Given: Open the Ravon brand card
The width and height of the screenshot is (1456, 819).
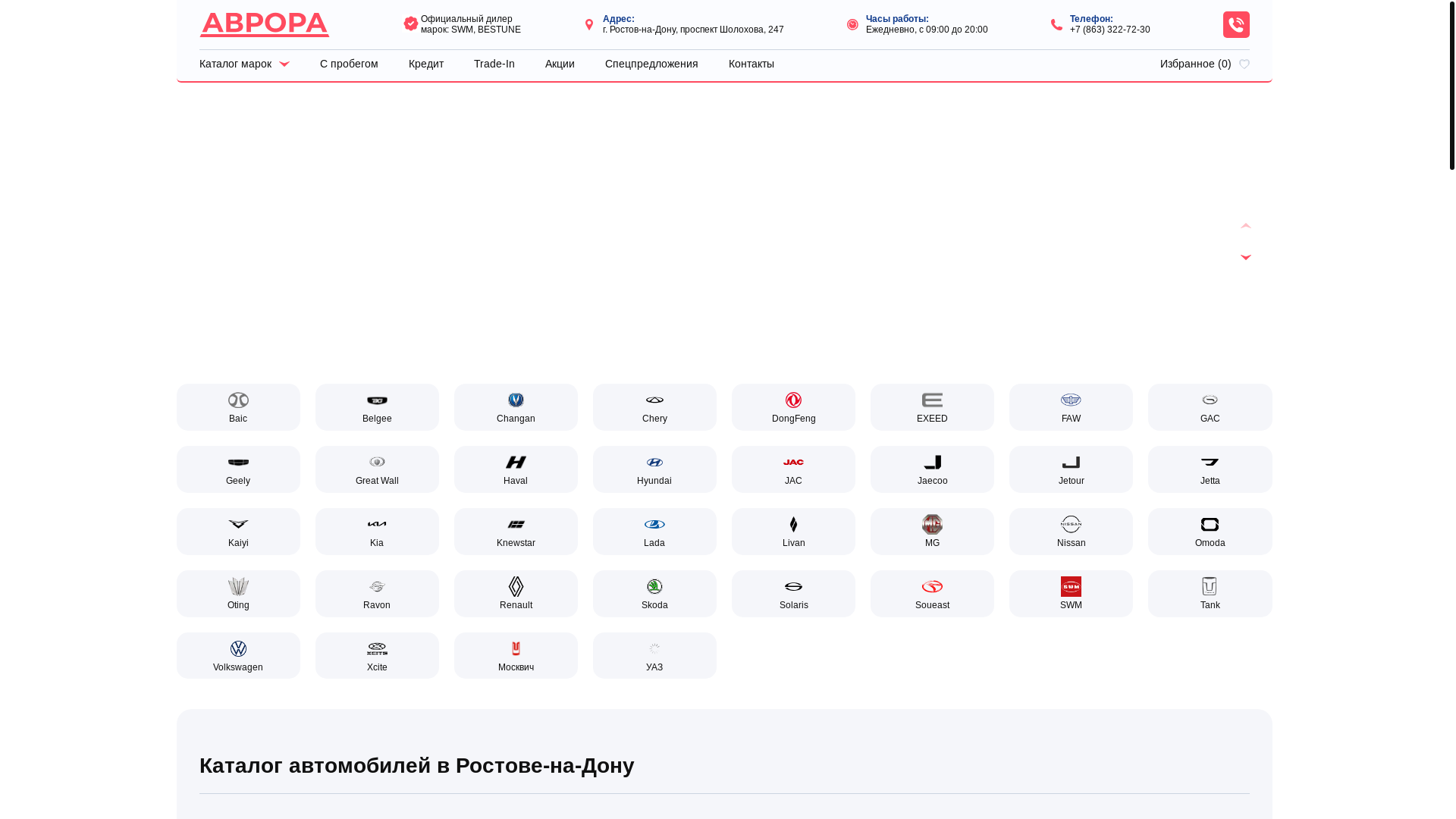Looking at the screenshot, I should (377, 594).
